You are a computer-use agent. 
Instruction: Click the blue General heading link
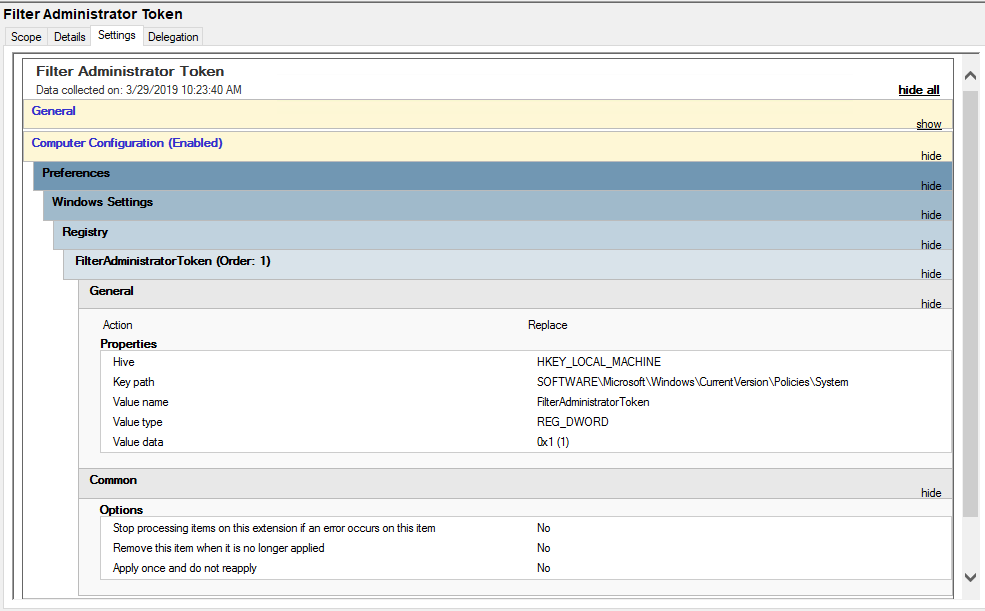(53, 111)
